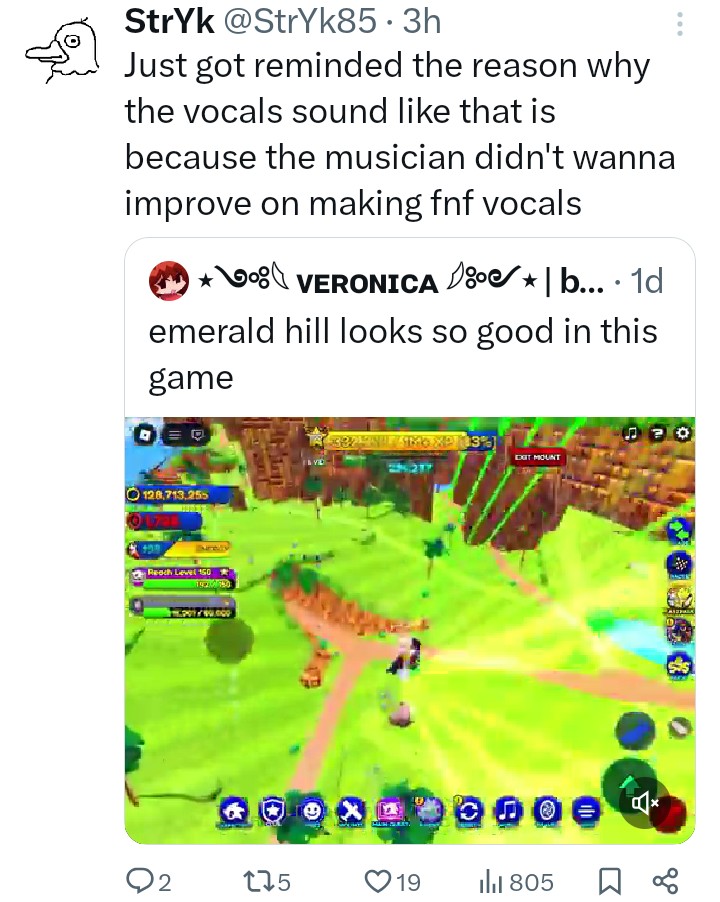720x902 pixels.
Task: Play the embedded game video
Action: [x=409, y=630]
